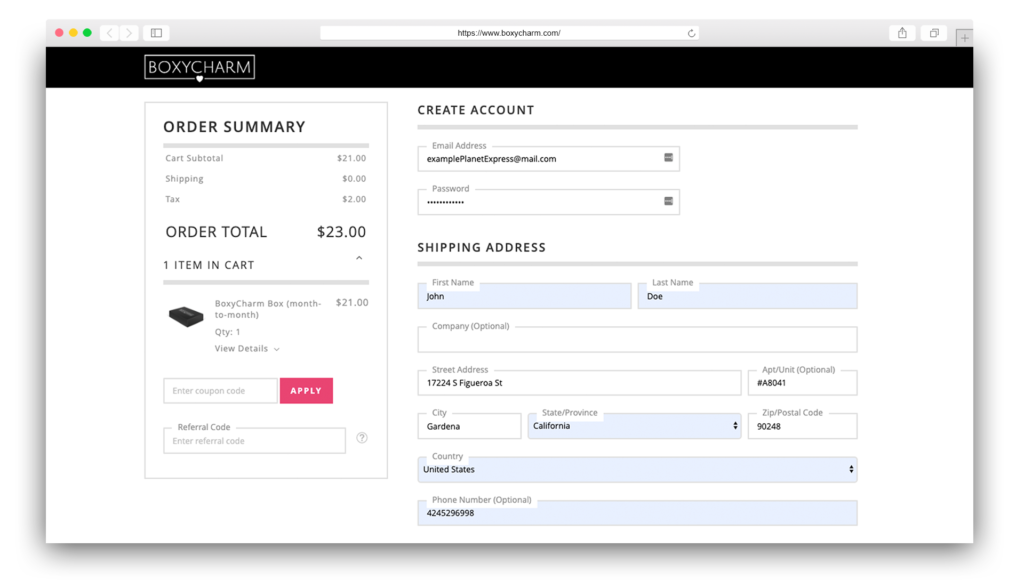
Task: Open the State/Province dropdown
Action: tap(634, 426)
